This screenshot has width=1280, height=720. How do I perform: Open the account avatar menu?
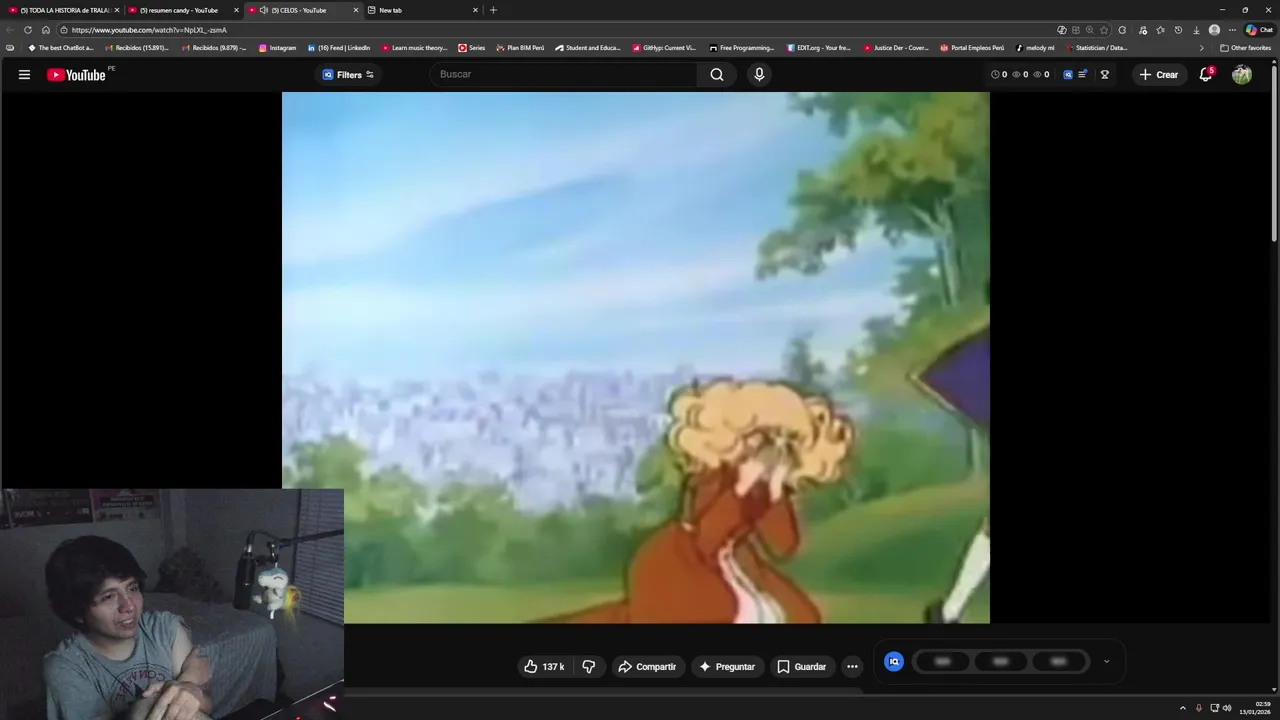pyautogui.click(x=1242, y=75)
